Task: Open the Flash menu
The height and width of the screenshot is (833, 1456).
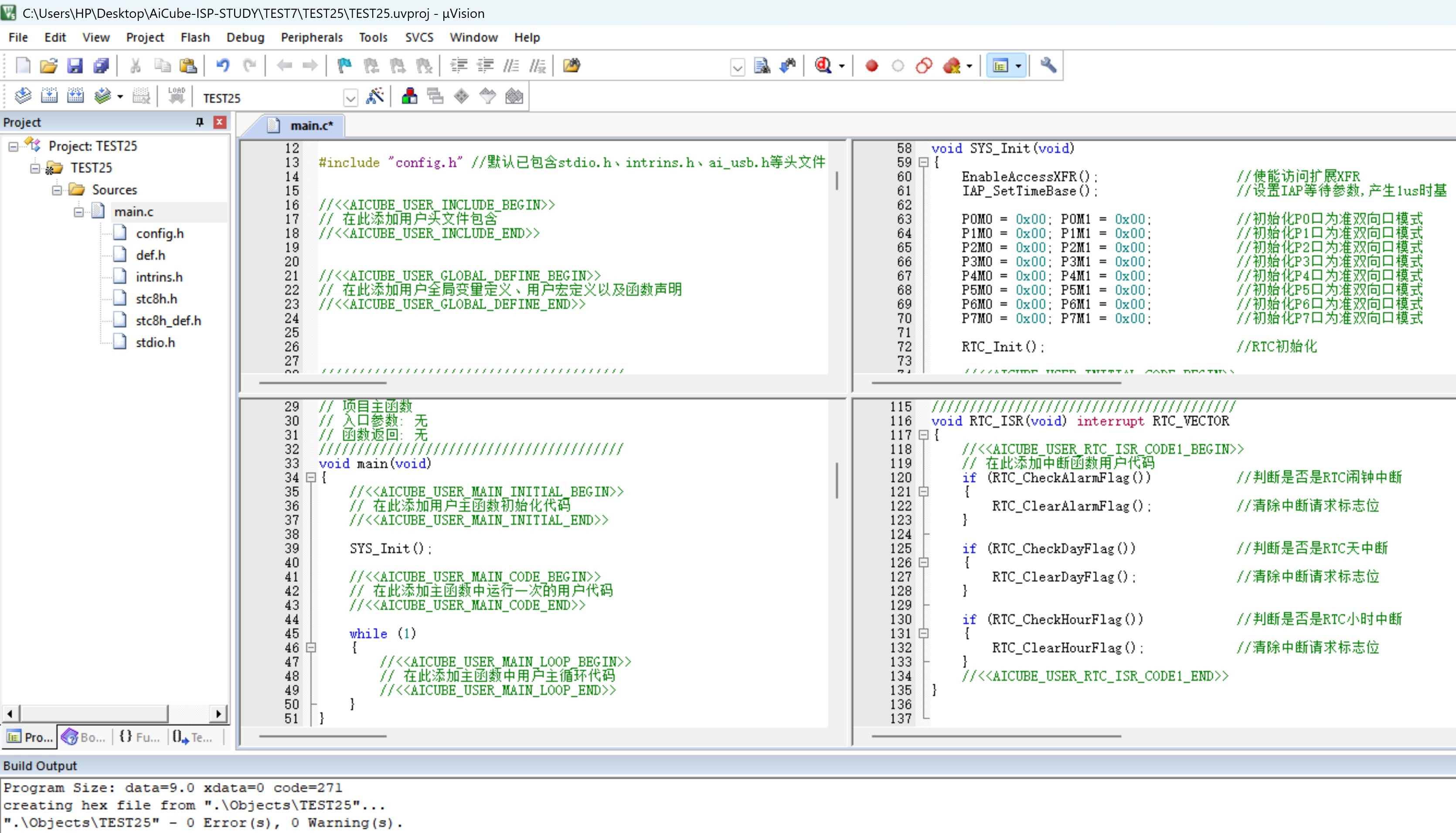Action: tap(195, 37)
